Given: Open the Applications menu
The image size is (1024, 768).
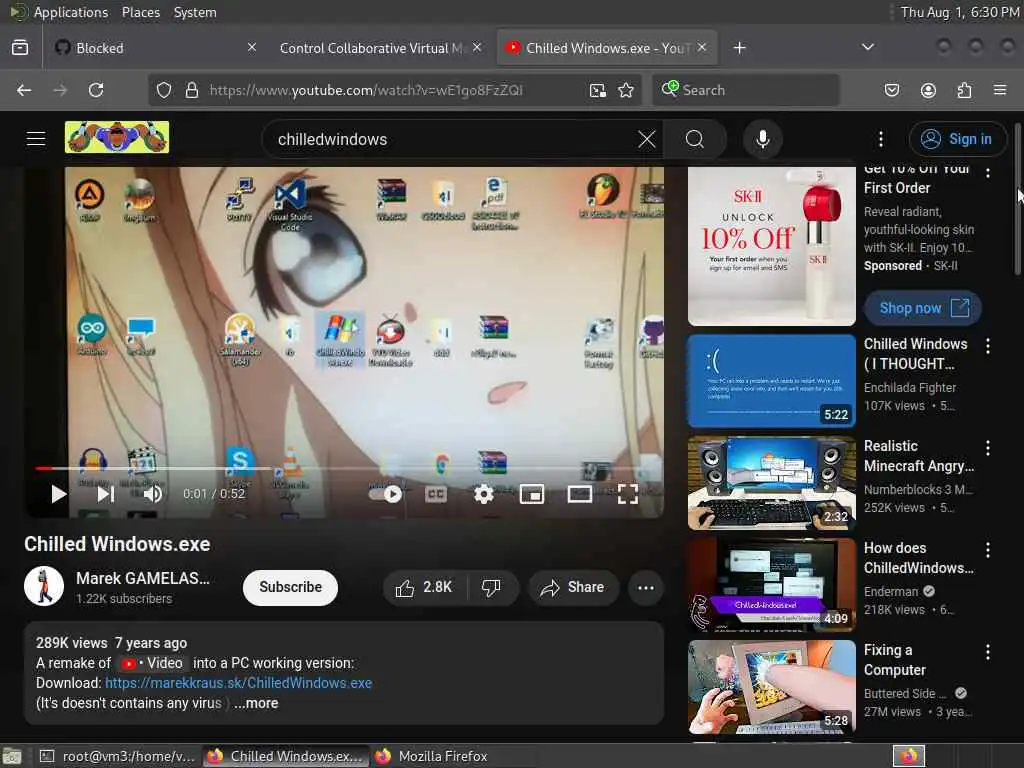Looking at the screenshot, I should tap(71, 12).
